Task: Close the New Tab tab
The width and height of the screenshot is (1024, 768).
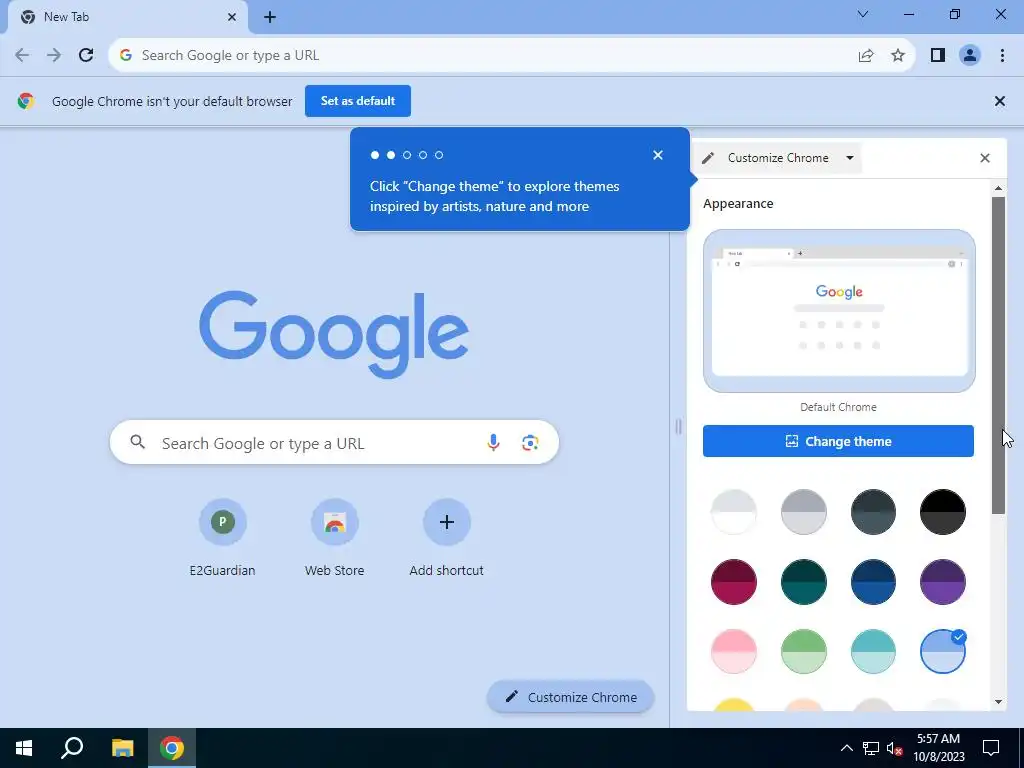Action: click(232, 17)
